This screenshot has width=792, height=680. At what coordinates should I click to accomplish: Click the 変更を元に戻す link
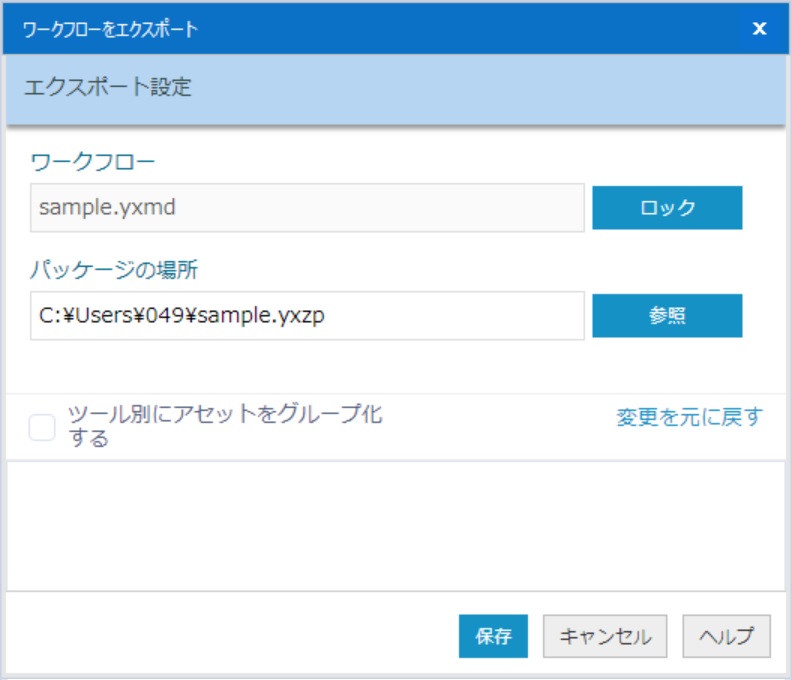coord(690,417)
